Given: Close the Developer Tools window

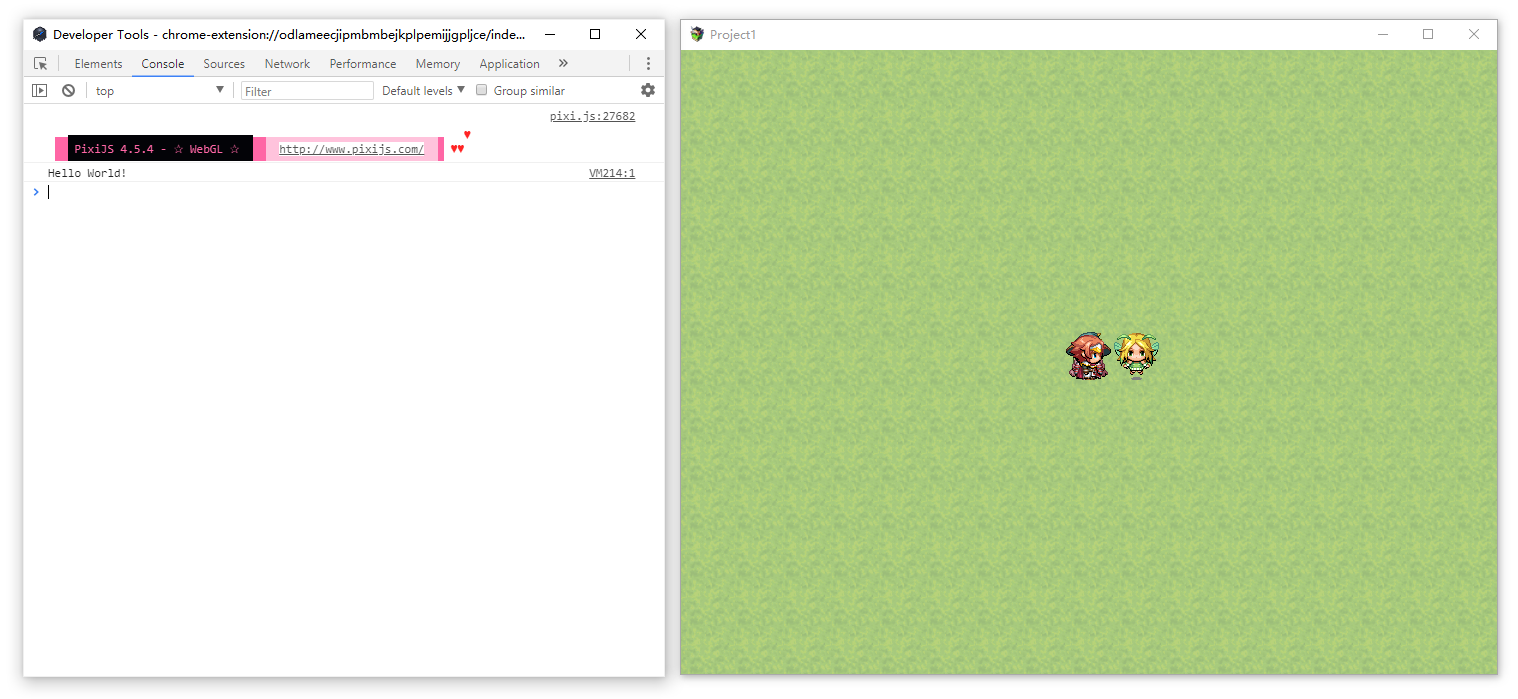Looking at the screenshot, I should tap(641, 34).
